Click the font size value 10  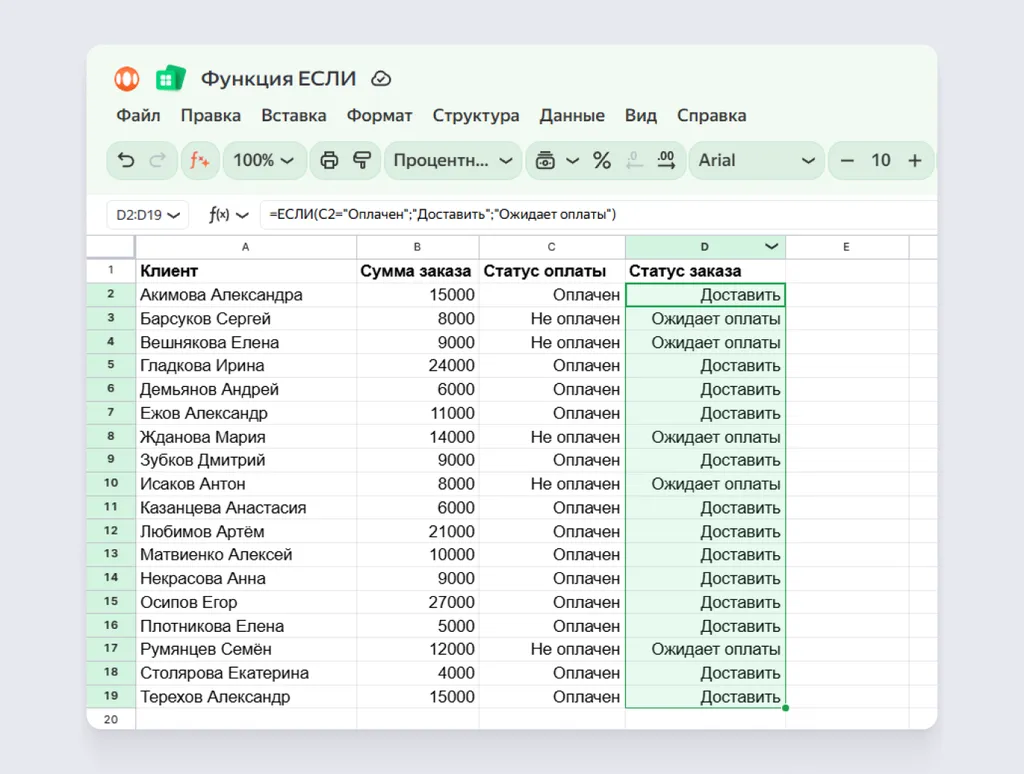click(880, 160)
